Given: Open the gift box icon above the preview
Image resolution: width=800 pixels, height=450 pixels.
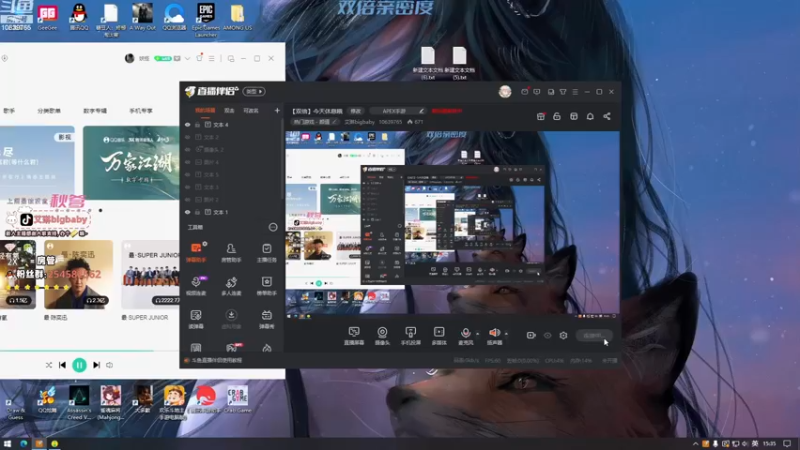Looking at the screenshot, I should tap(540, 116).
